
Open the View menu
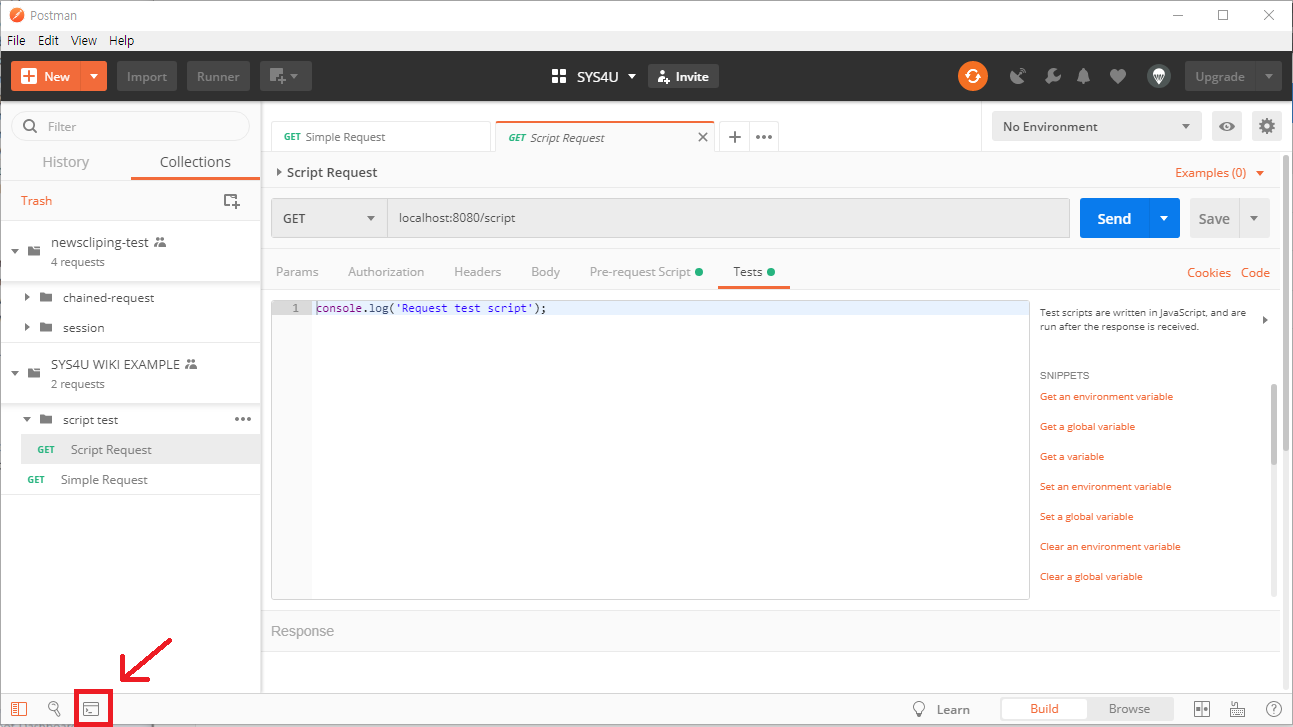[x=84, y=41]
